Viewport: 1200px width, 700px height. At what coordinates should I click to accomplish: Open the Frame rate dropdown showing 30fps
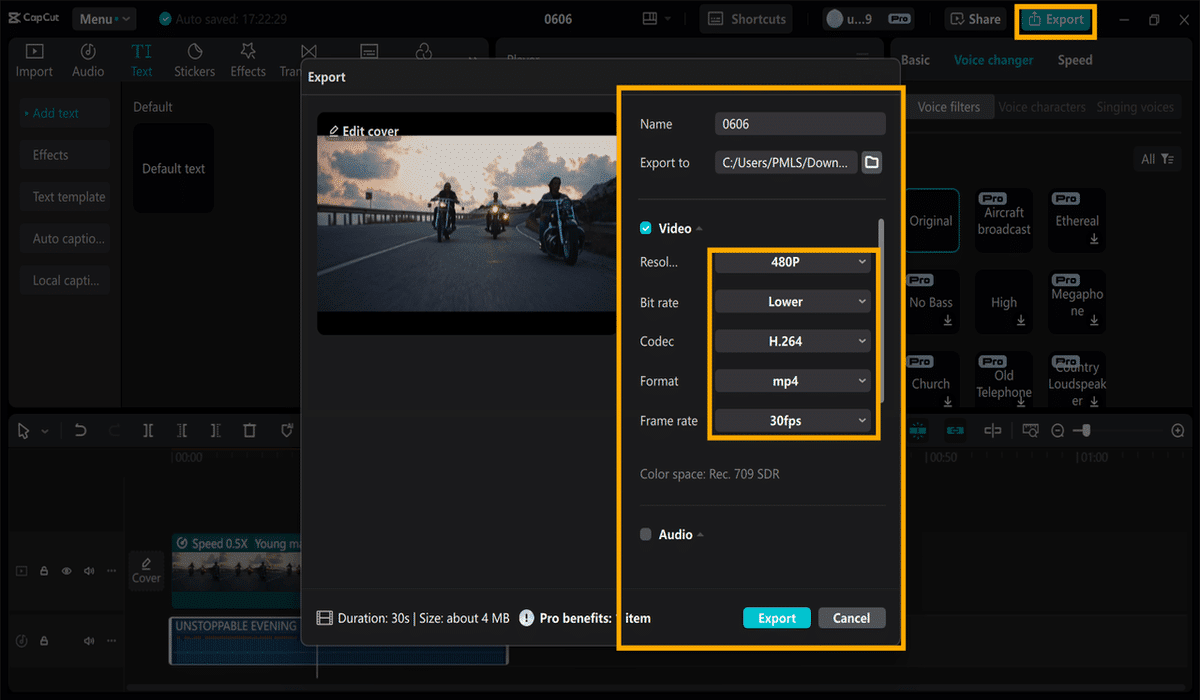click(792, 421)
